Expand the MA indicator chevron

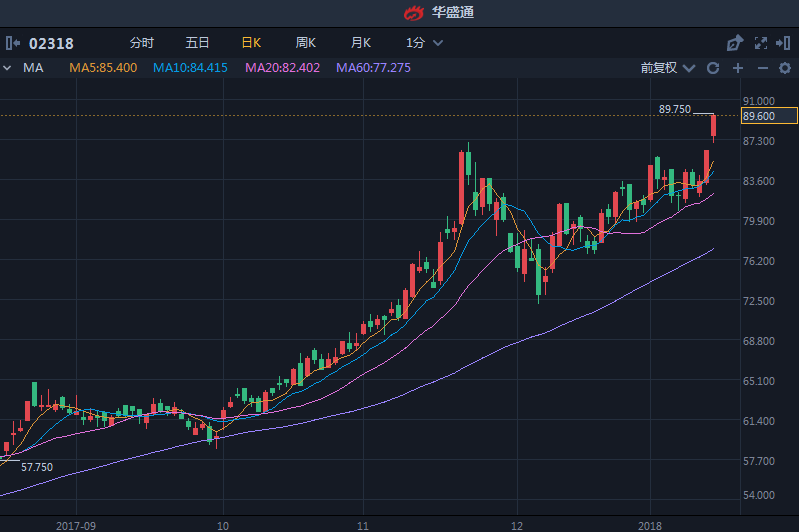tap(8, 68)
